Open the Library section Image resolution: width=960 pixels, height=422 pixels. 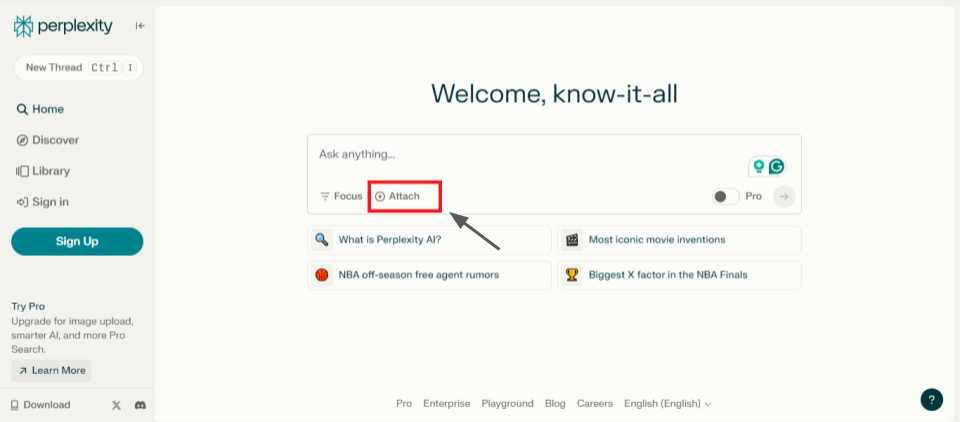click(43, 171)
